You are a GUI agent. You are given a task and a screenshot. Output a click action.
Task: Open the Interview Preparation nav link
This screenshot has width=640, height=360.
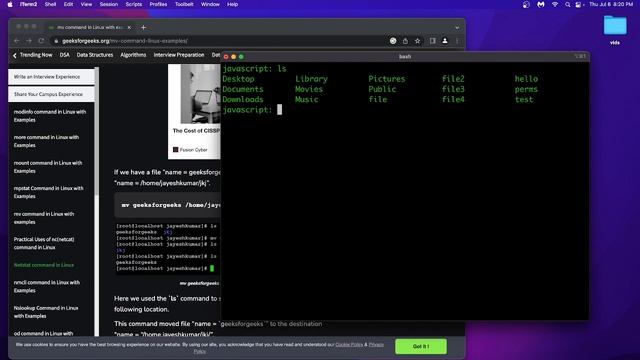coord(179,55)
